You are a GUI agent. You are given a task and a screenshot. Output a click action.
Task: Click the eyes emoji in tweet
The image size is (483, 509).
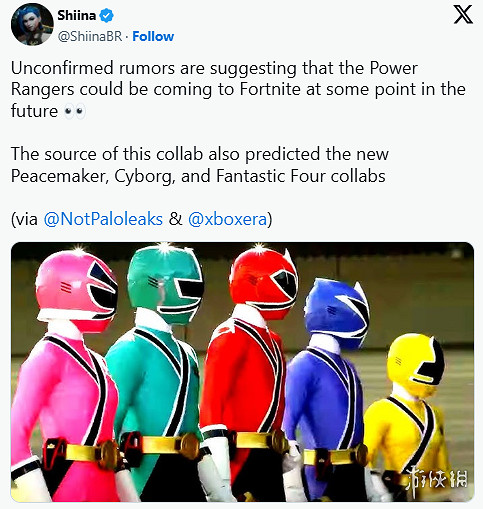coord(75,111)
